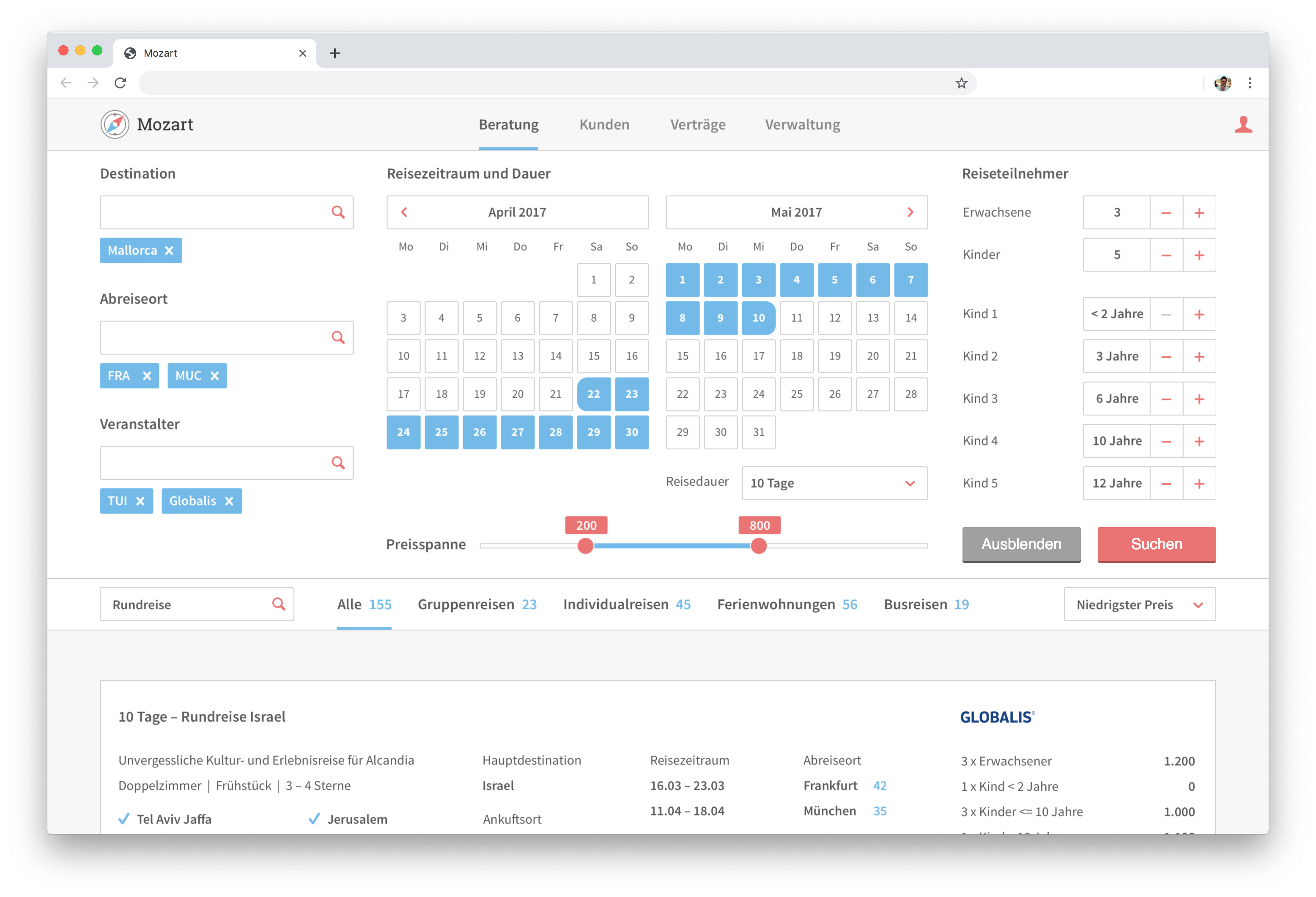Open the Kunden tab
The image size is (1316, 897).
pos(604,125)
